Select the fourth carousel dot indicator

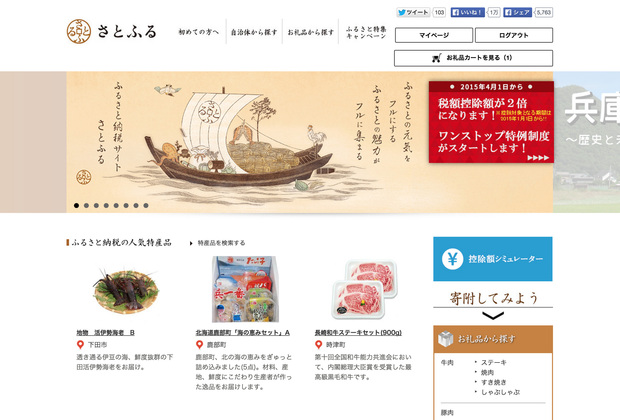click(x=106, y=205)
